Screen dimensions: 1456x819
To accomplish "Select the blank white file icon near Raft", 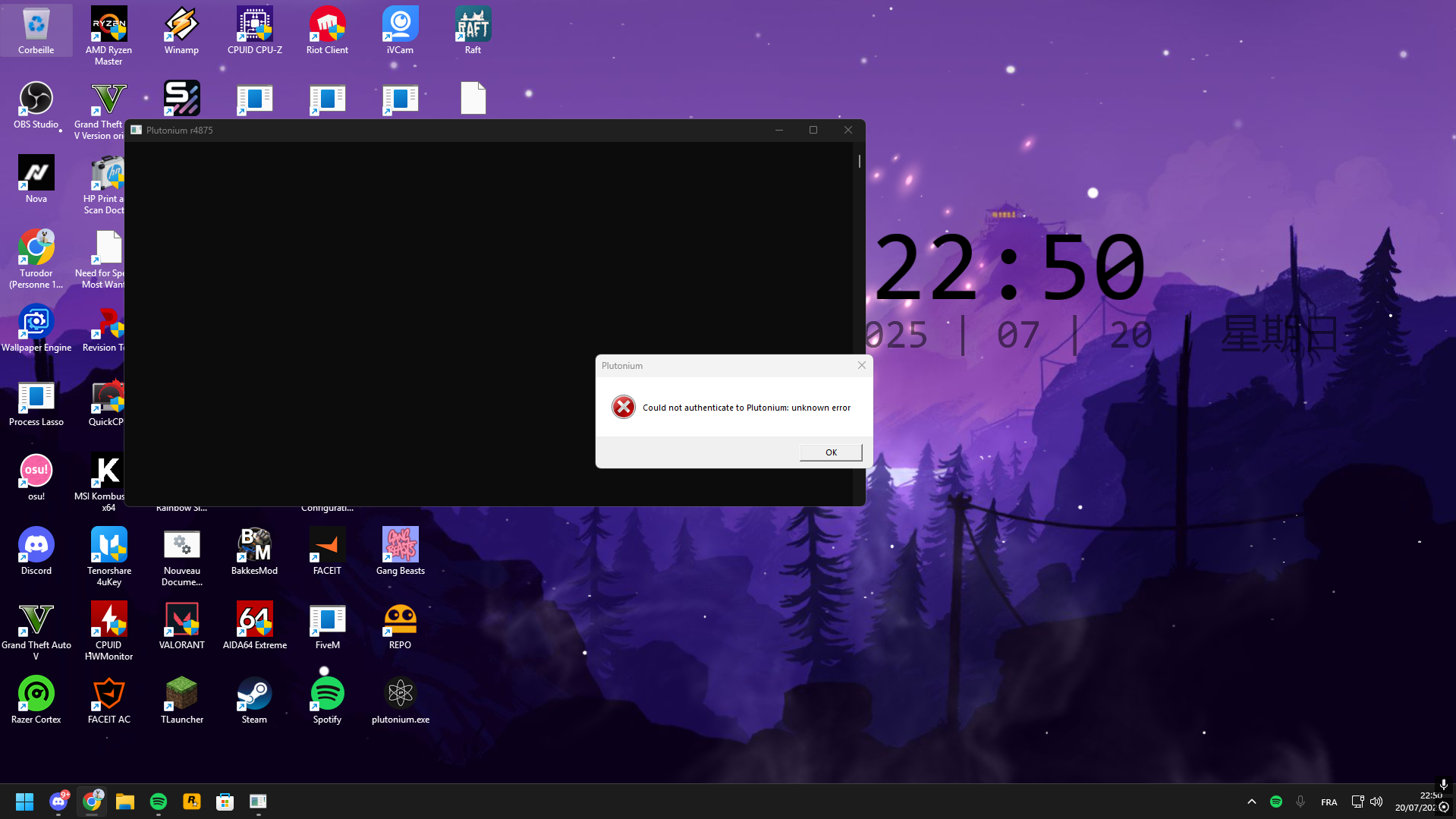I will tap(473, 98).
